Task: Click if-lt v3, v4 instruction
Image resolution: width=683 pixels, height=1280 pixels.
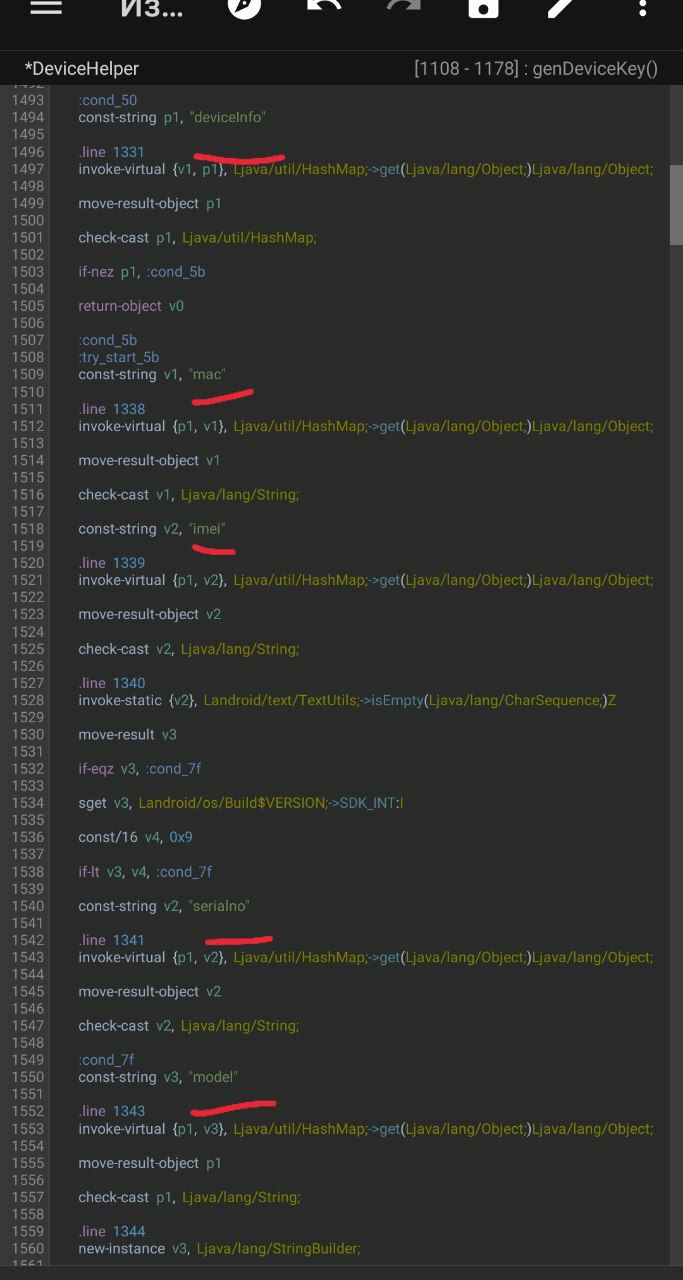Action: [145, 871]
